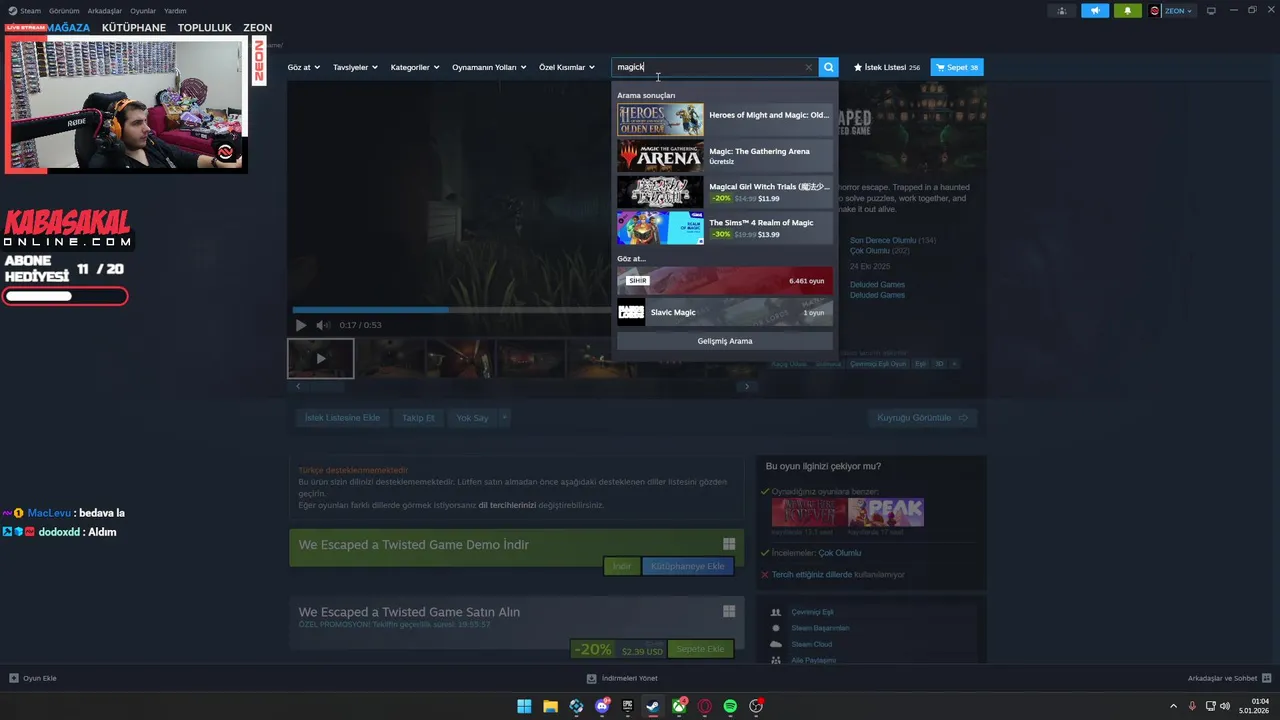Open the Xbox app from taskbar
Viewport: 1280px width, 720px height.
(x=679, y=706)
